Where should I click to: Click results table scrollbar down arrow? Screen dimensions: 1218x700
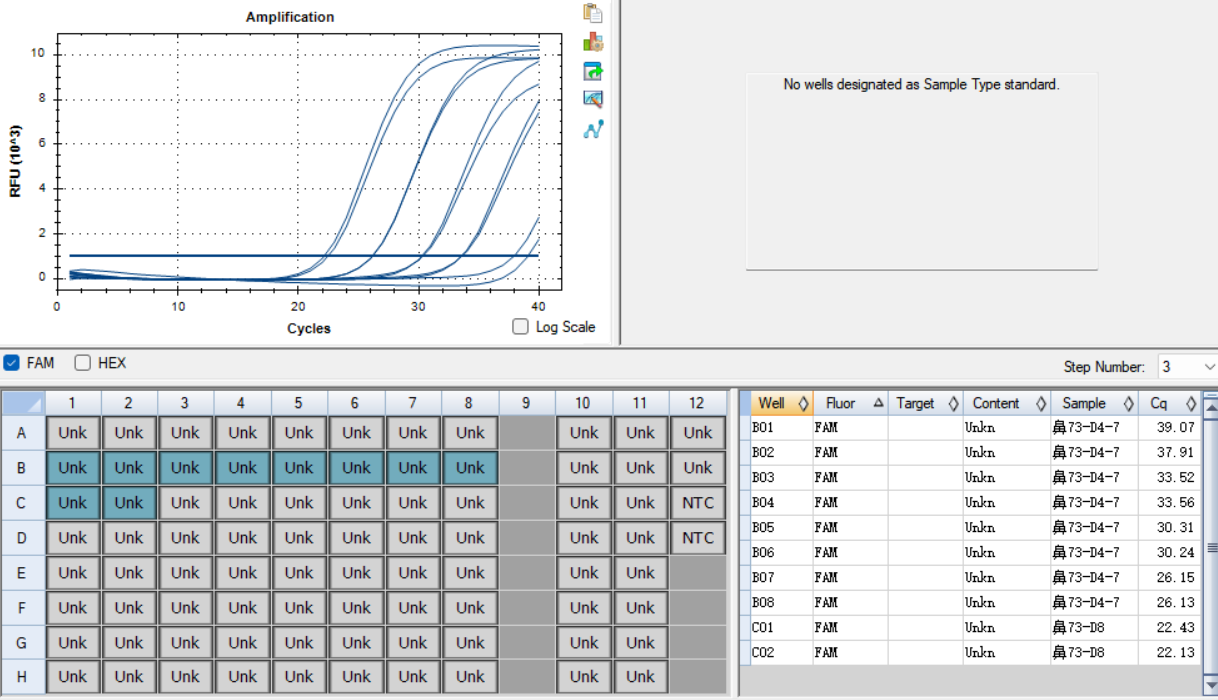(x=1210, y=686)
